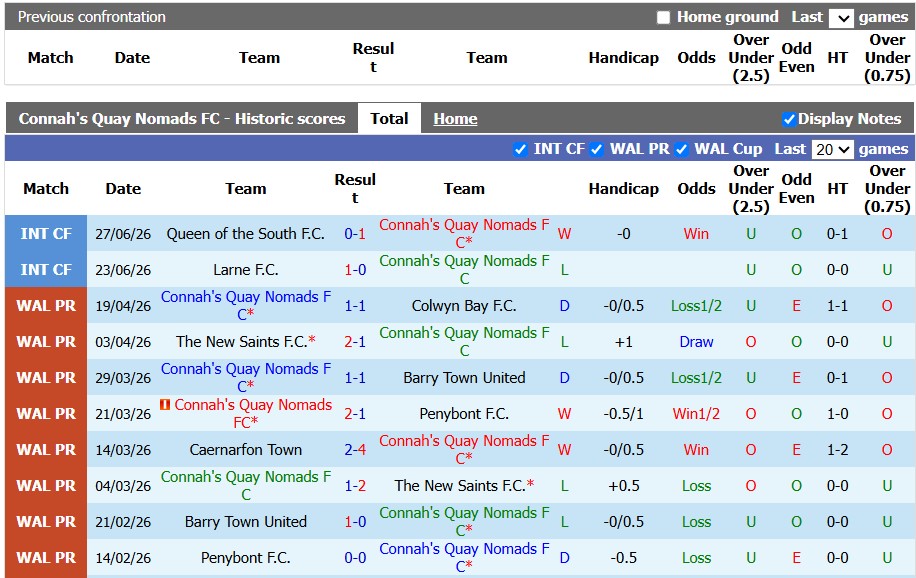Click the 2-1 score on 03/04/26
The image size is (916, 578).
(x=355, y=342)
